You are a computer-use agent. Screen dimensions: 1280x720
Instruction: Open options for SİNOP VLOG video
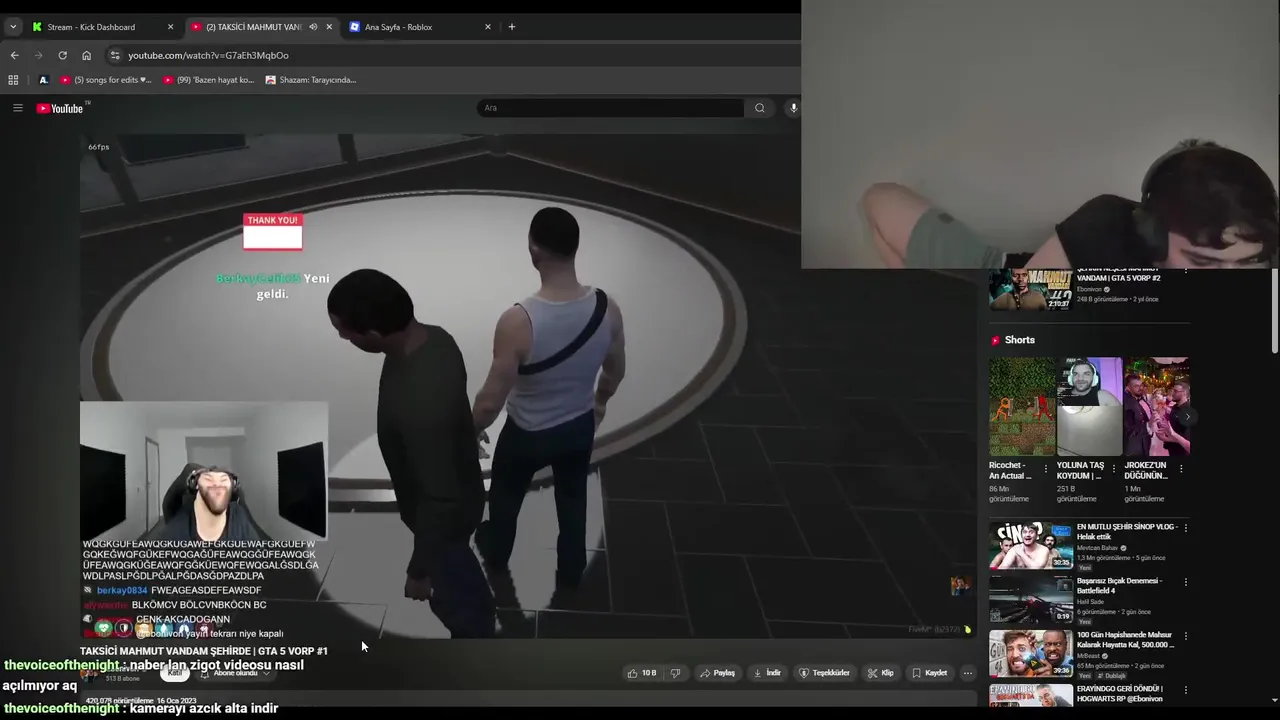click(x=1186, y=527)
